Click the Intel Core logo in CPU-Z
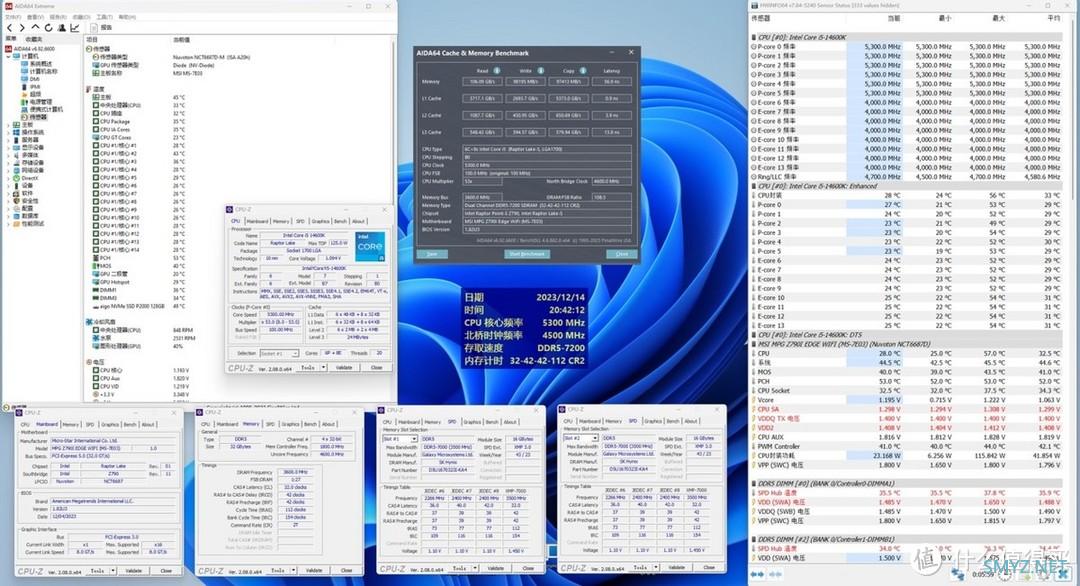Image resolution: width=1080 pixels, height=586 pixels. click(370, 247)
